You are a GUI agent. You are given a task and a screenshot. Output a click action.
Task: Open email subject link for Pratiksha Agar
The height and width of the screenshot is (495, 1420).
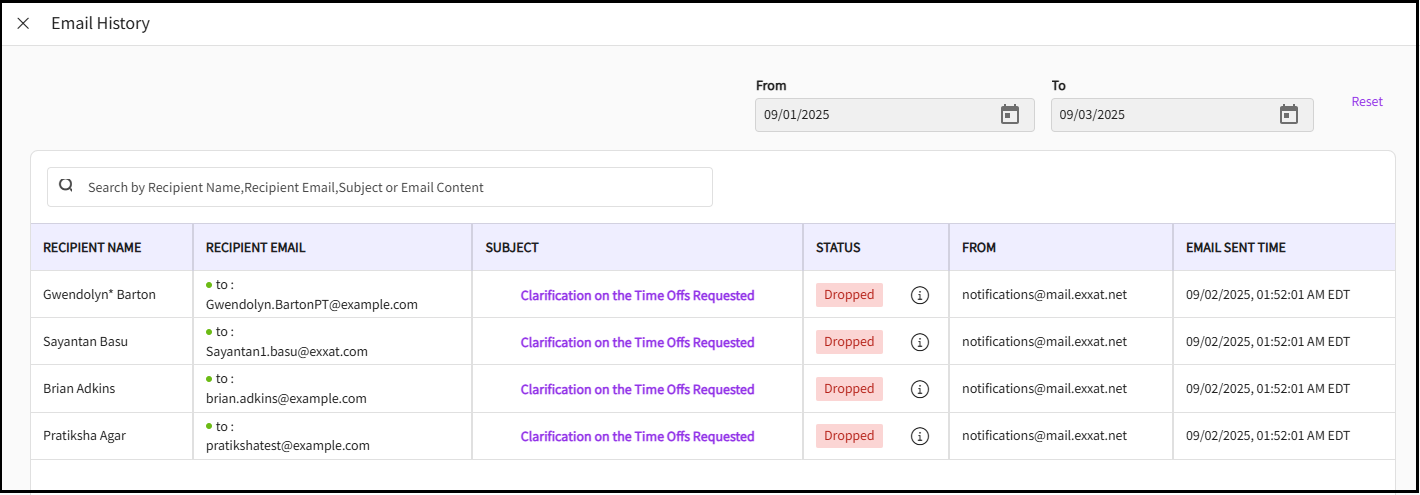(637, 436)
